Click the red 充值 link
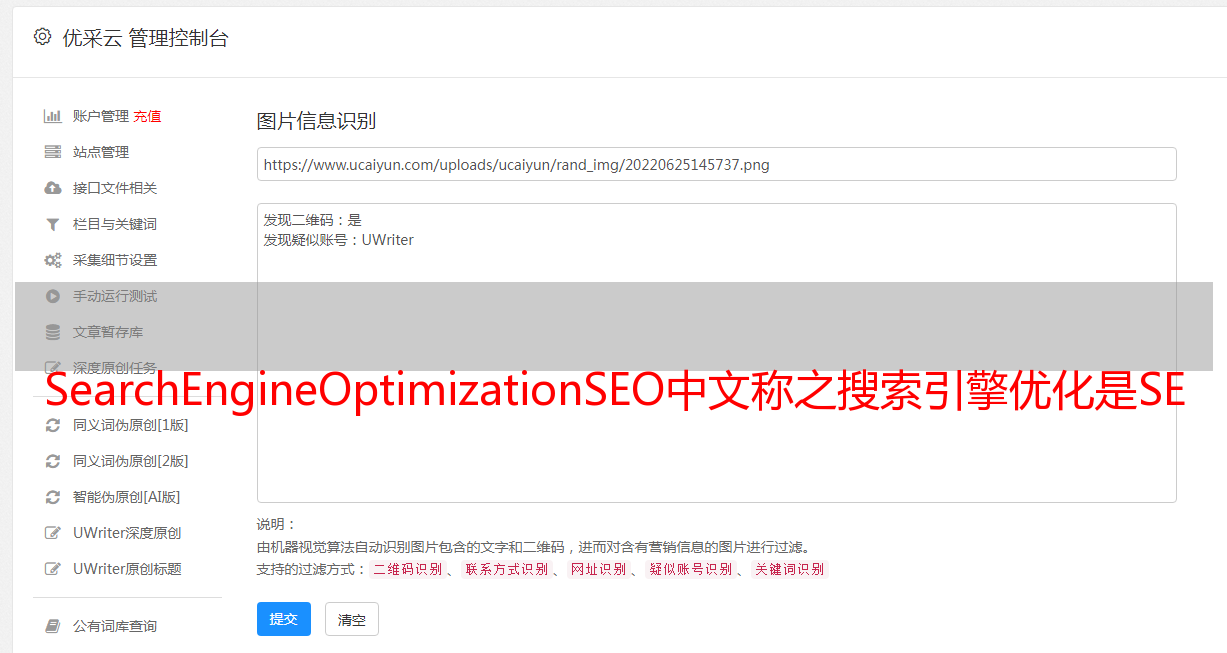This screenshot has width=1227, height=653. pyautogui.click(x=147, y=116)
